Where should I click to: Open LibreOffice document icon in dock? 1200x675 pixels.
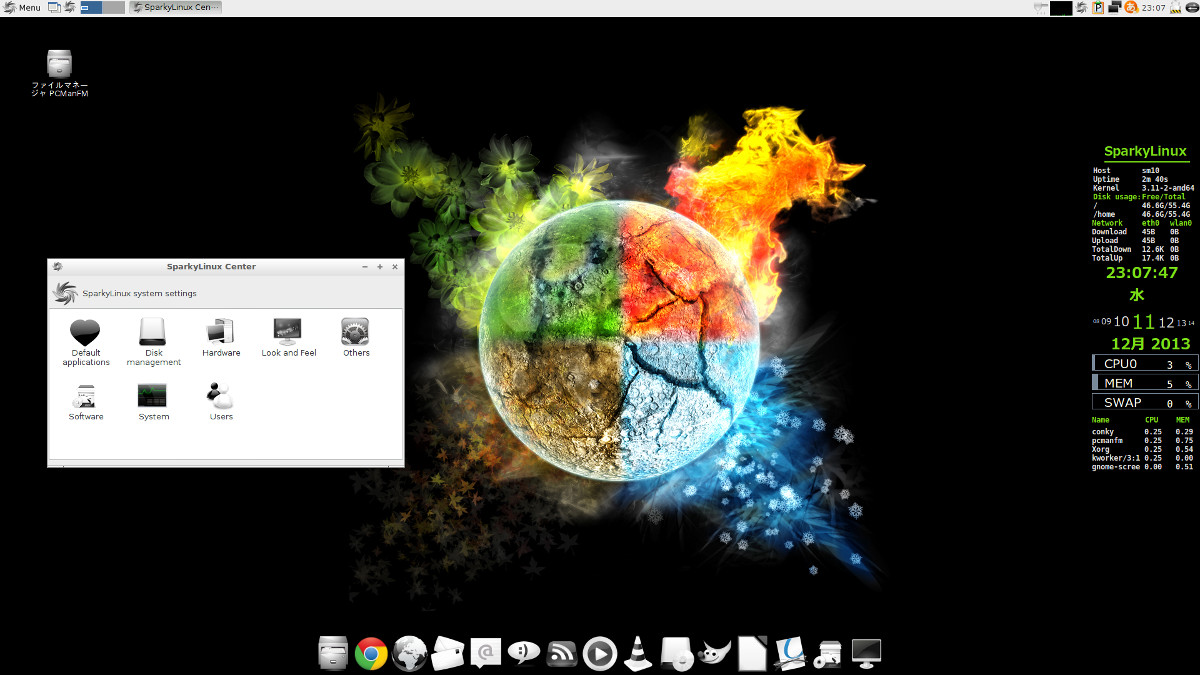click(x=752, y=653)
